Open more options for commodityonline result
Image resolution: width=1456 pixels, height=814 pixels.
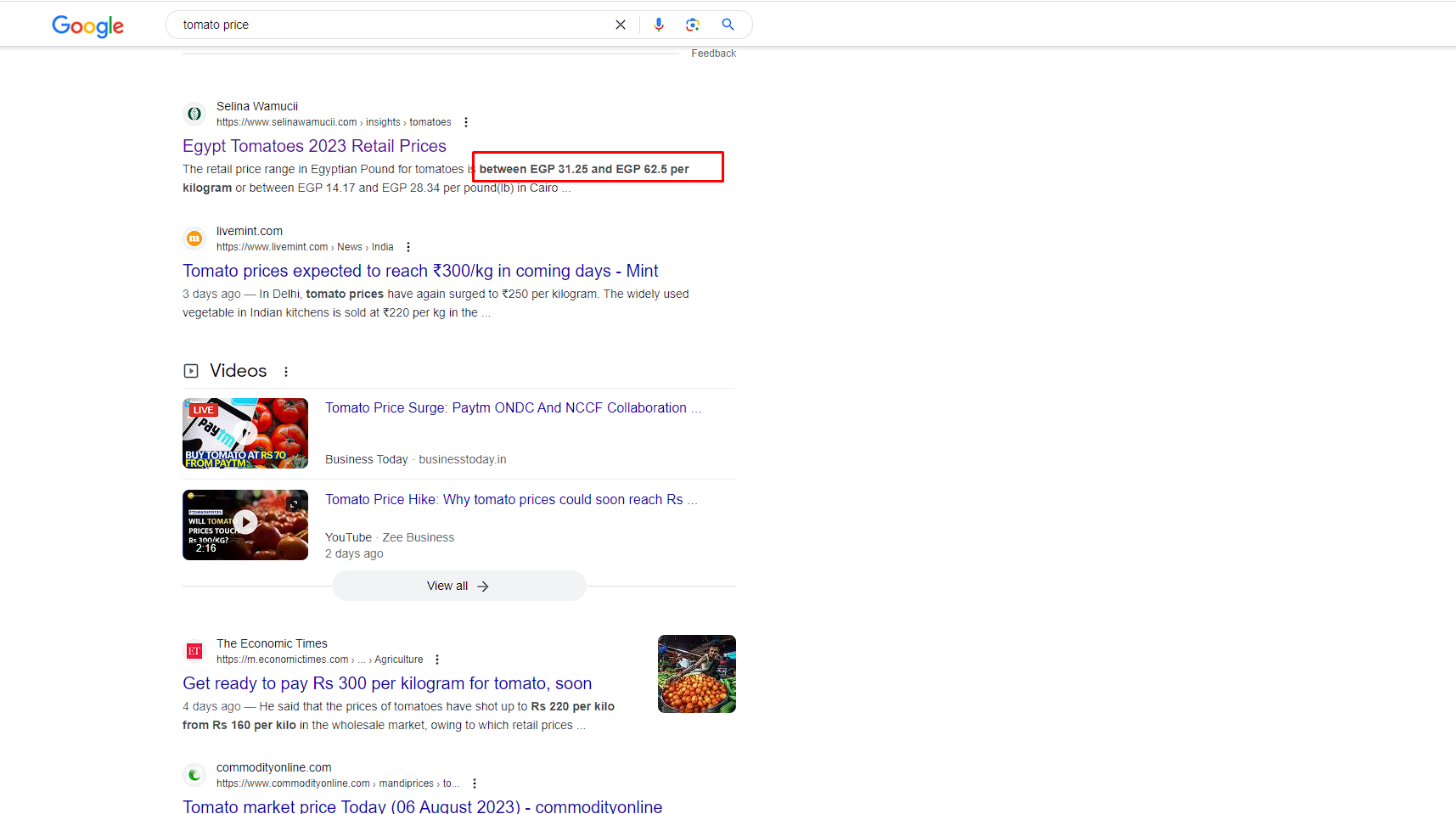475,783
